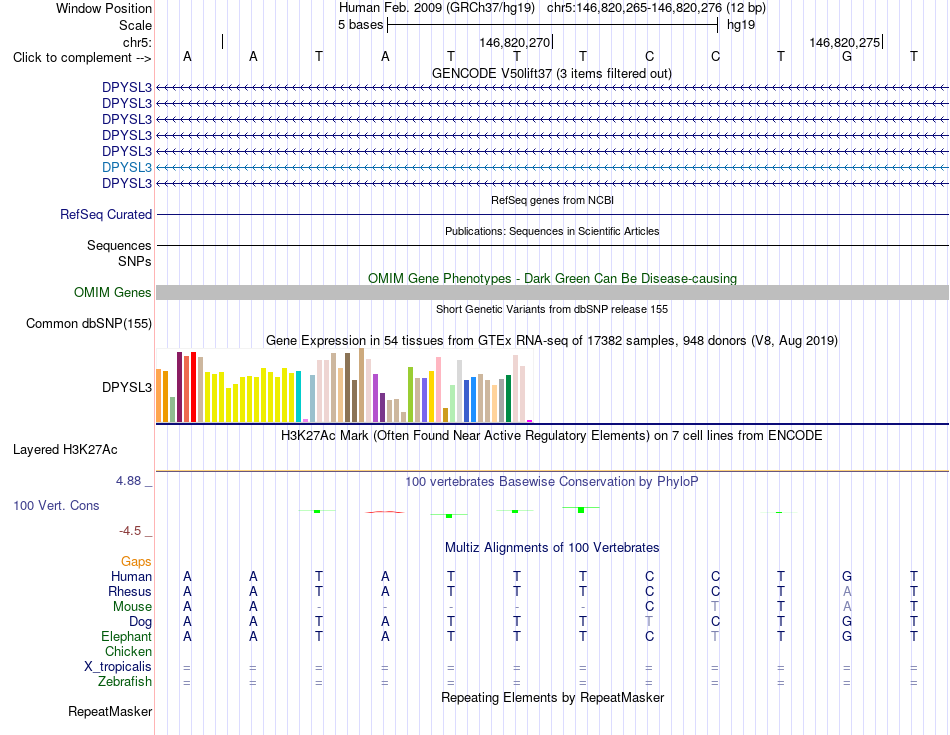Click the 100 Vert. Cons label
The width and height of the screenshot is (950, 735).
coord(56,505)
